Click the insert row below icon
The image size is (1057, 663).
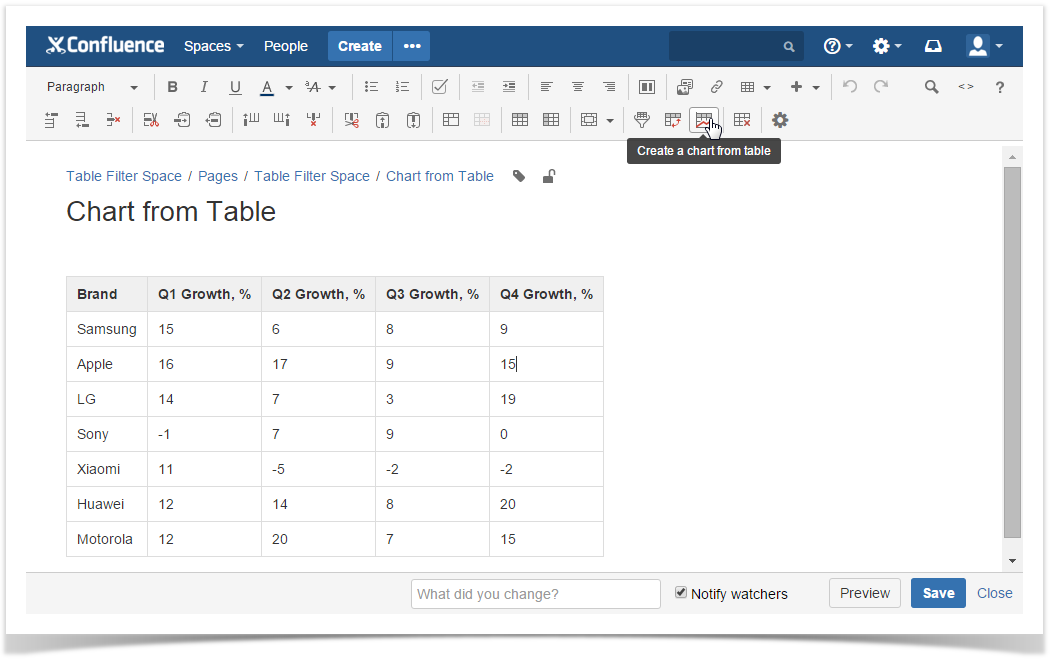pyautogui.click(x=82, y=121)
